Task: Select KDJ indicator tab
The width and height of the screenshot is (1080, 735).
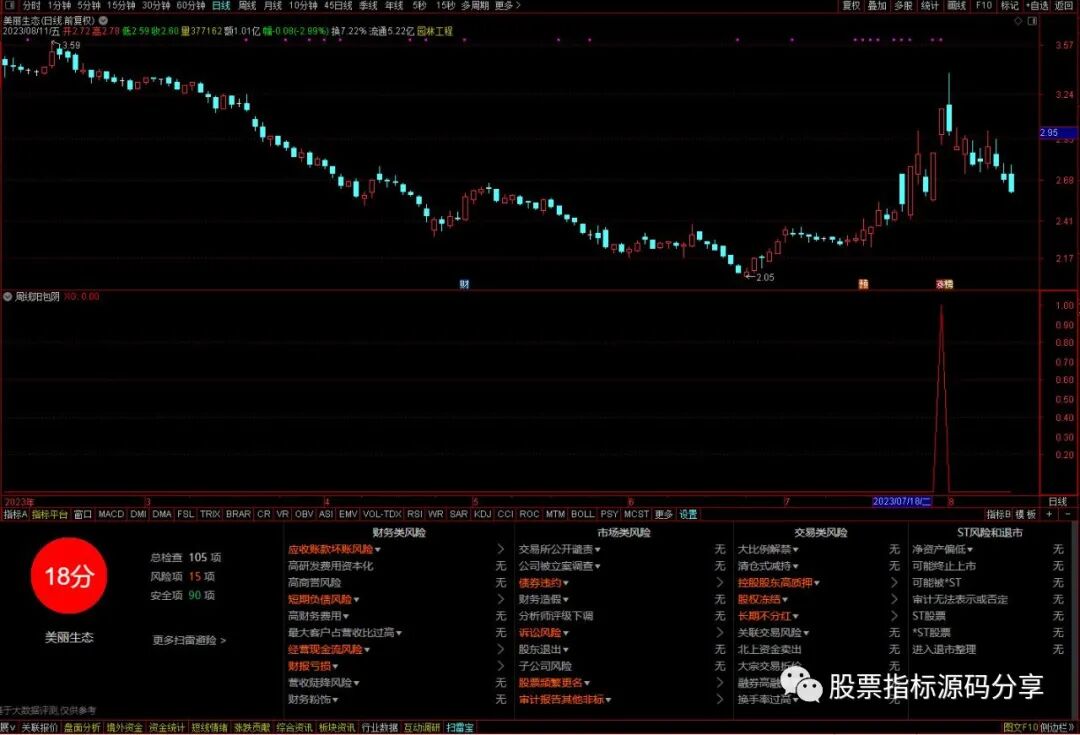Action: (483, 514)
